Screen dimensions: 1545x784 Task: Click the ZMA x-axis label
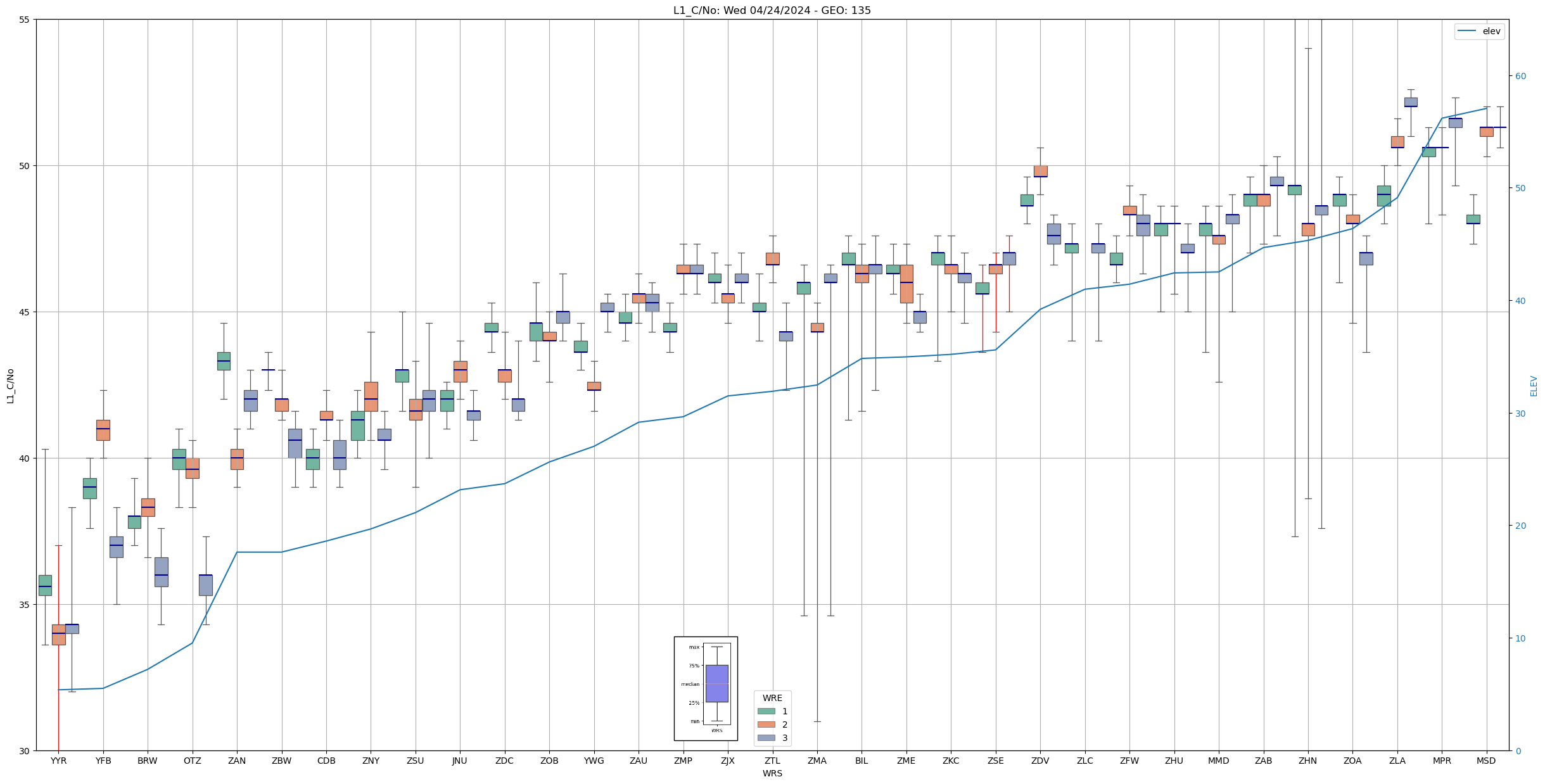point(817,761)
